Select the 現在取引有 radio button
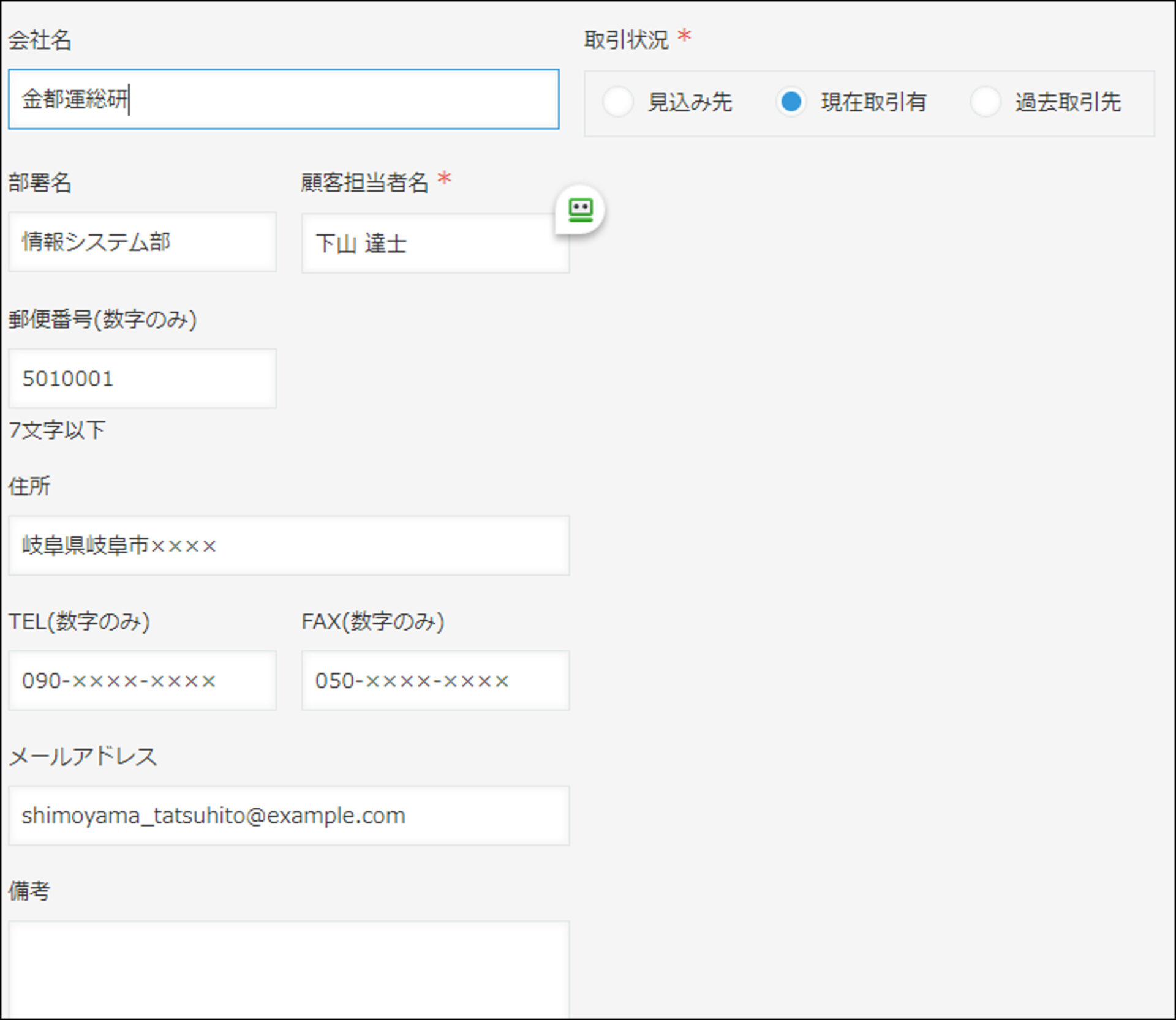1176x1020 pixels. click(x=791, y=102)
